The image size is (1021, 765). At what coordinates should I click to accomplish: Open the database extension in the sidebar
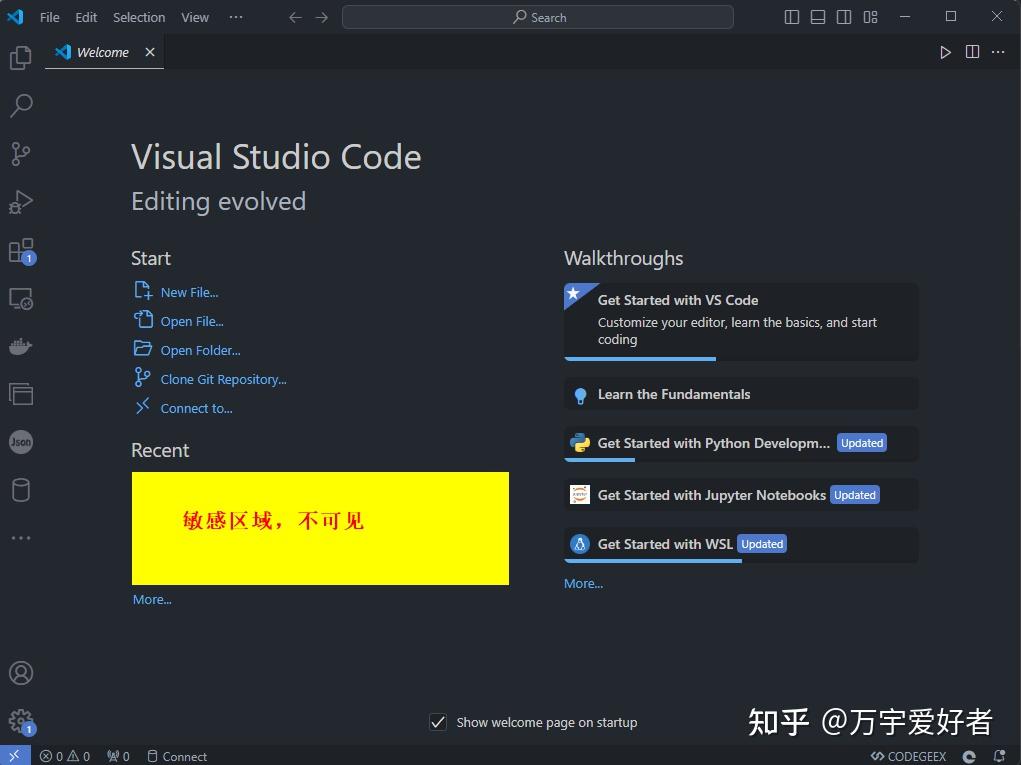pos(21,489)
